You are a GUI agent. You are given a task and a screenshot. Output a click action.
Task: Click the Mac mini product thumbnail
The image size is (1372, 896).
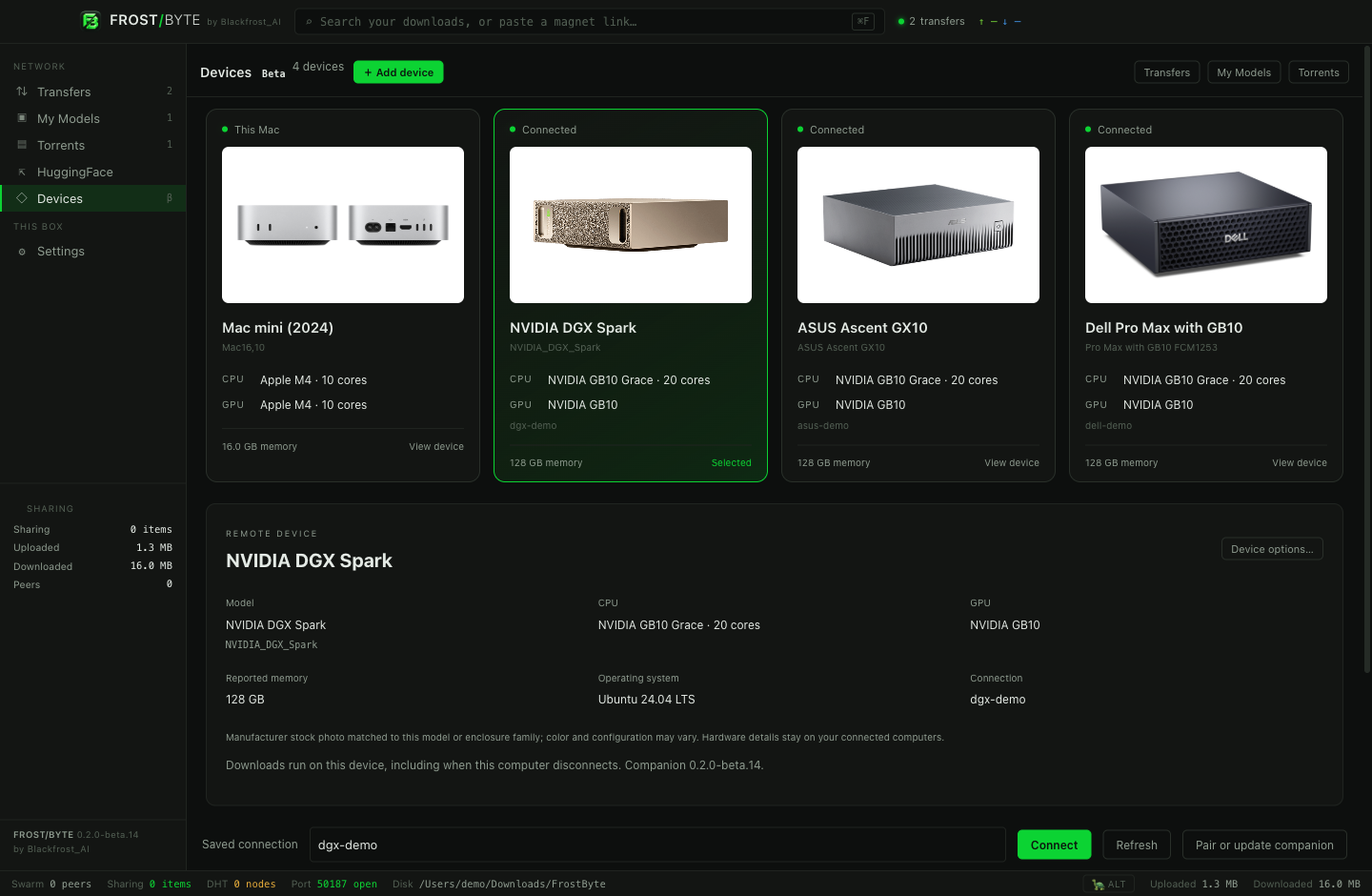(343, 225)
